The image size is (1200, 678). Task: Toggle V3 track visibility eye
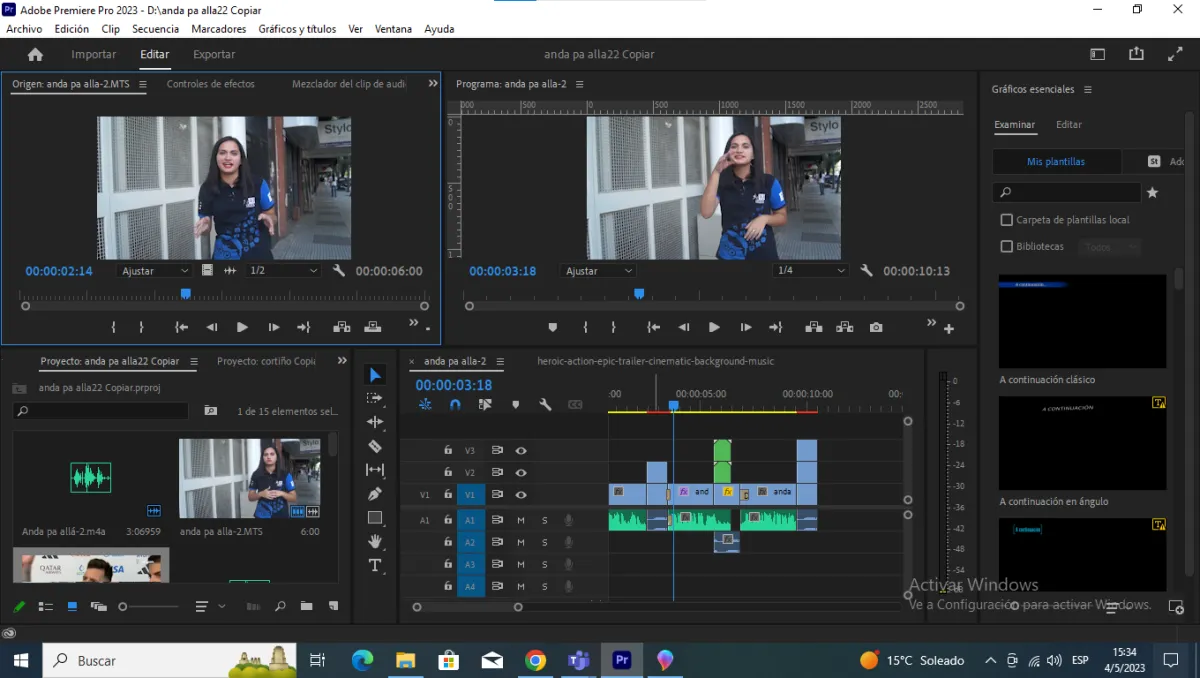tap(521, 451)
